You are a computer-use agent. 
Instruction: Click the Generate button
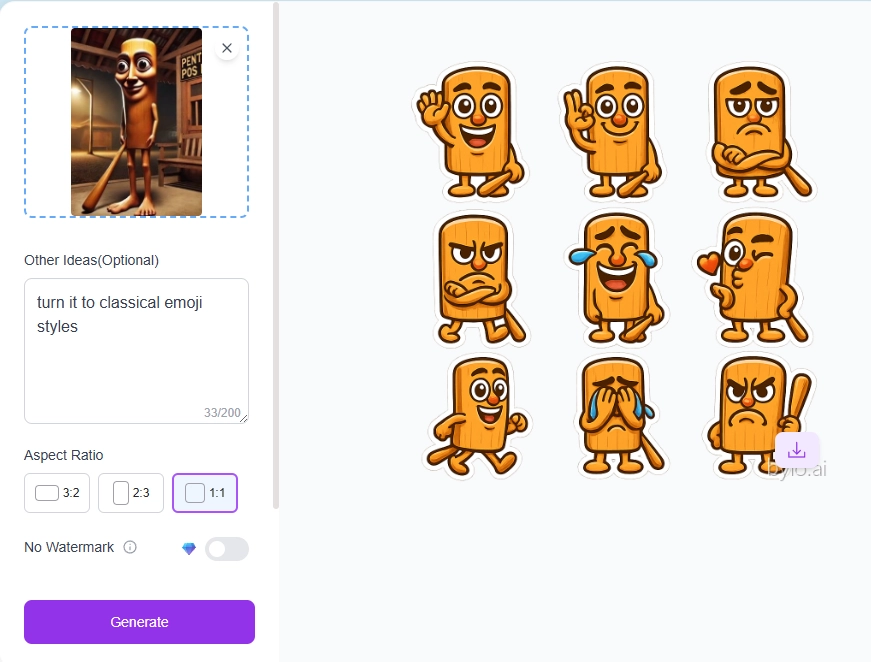click(139, 621)
